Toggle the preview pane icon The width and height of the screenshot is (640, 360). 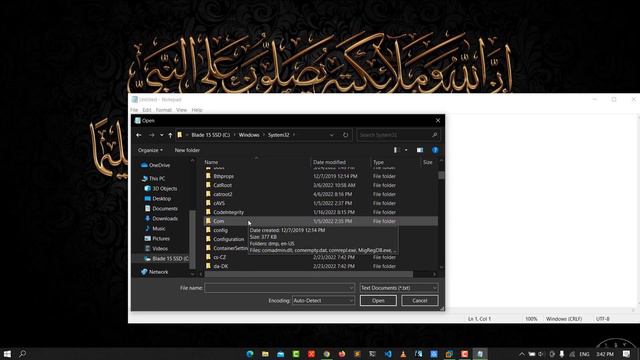(420, 150)
